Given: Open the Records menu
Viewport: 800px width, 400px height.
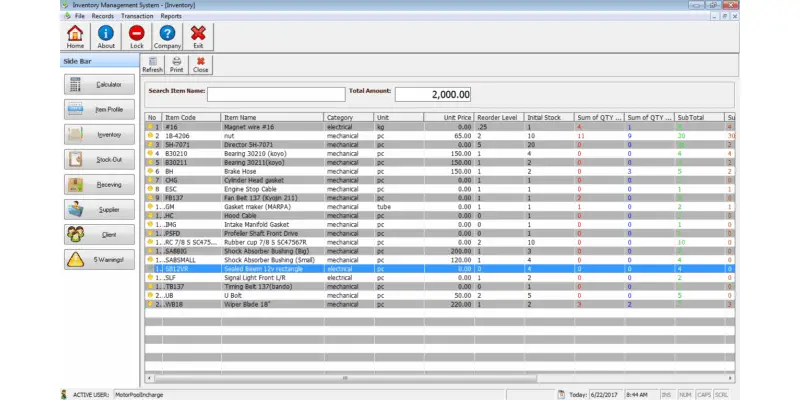Looking at the screenshot, I should tap(103, 16).
